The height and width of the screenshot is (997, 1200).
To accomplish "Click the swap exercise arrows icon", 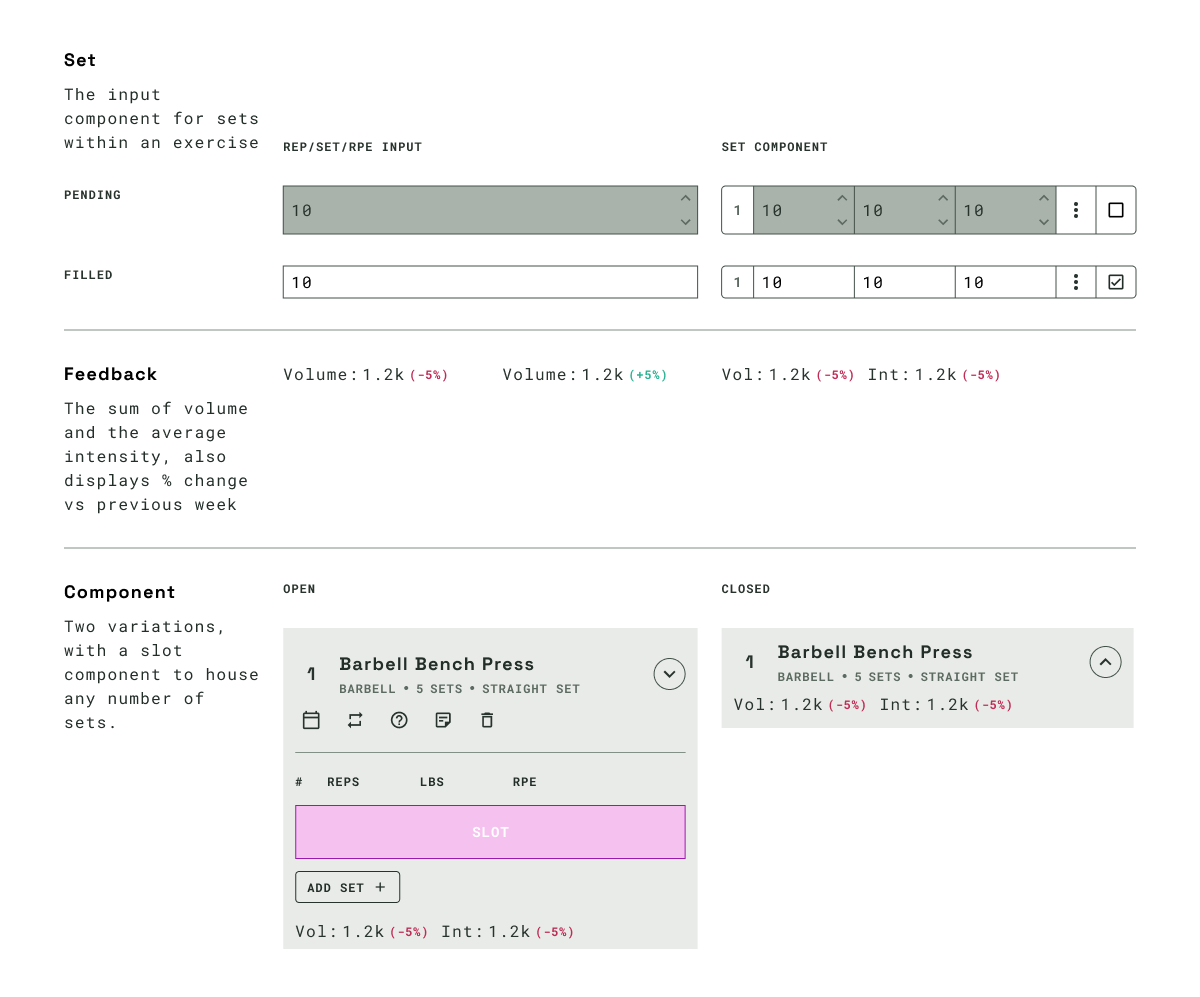I will (355, 720).
